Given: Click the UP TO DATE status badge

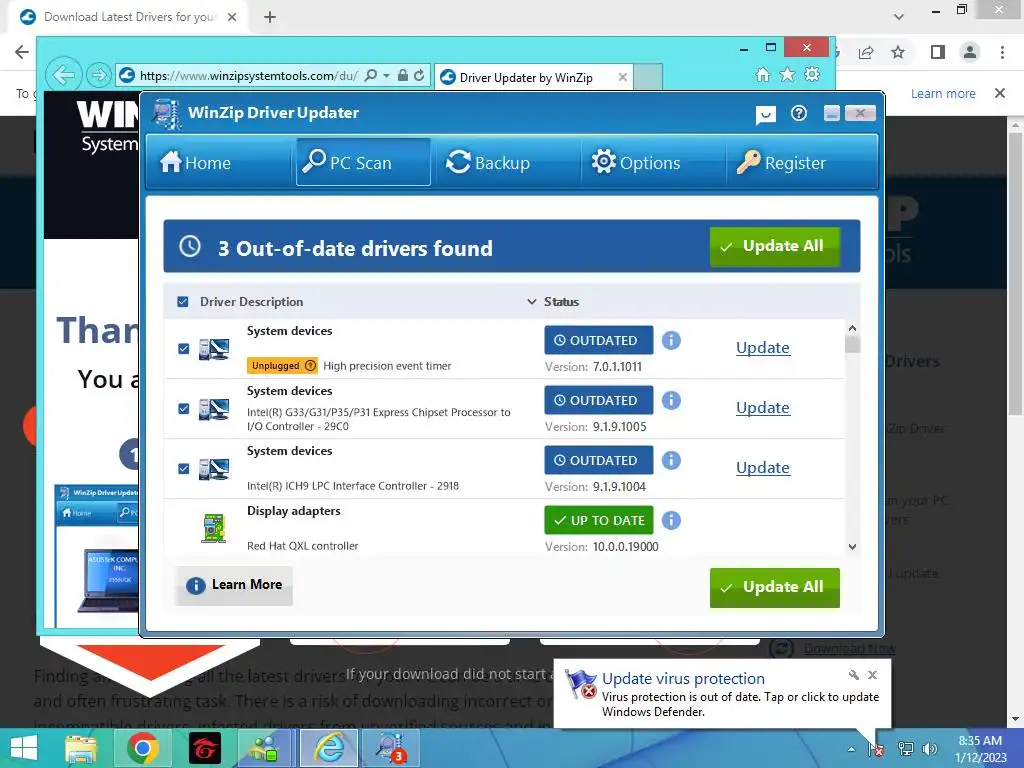Looking at the screenshot, I should pyautogui.click(x=598, y=520).
